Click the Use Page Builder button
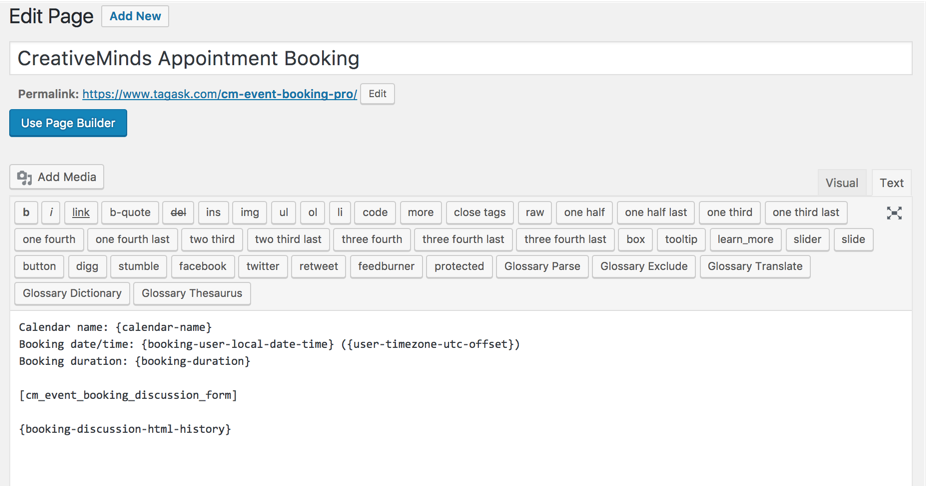The image size is (927, 486). coord(68,123)
